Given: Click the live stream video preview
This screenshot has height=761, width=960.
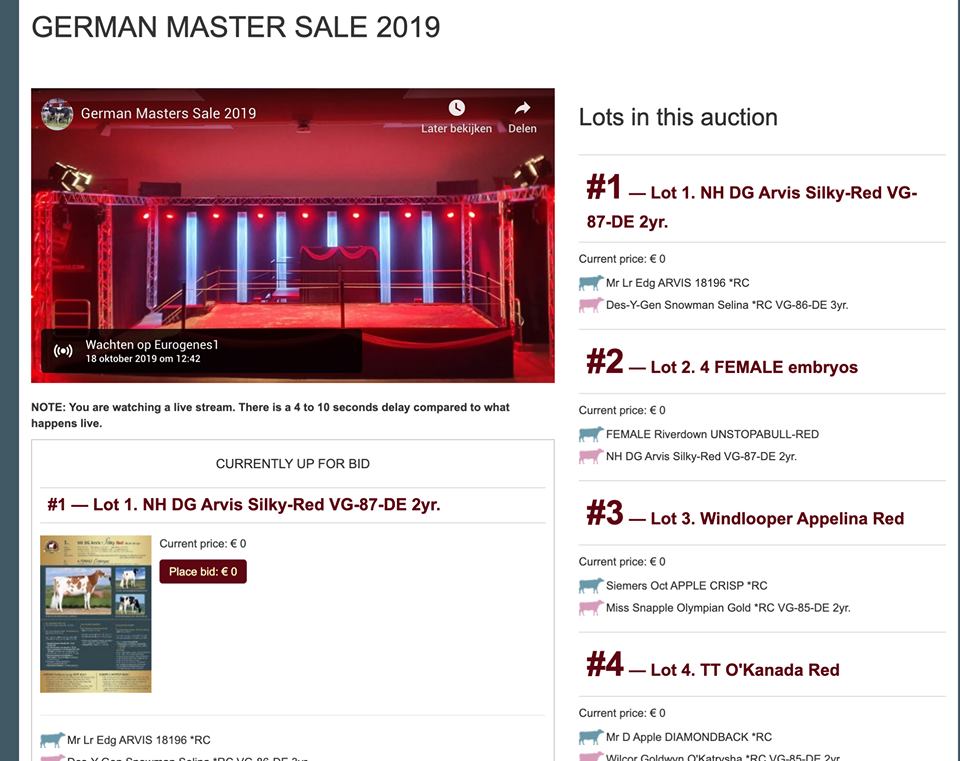Looking at the screenshot, I should (x=293, y=236).
